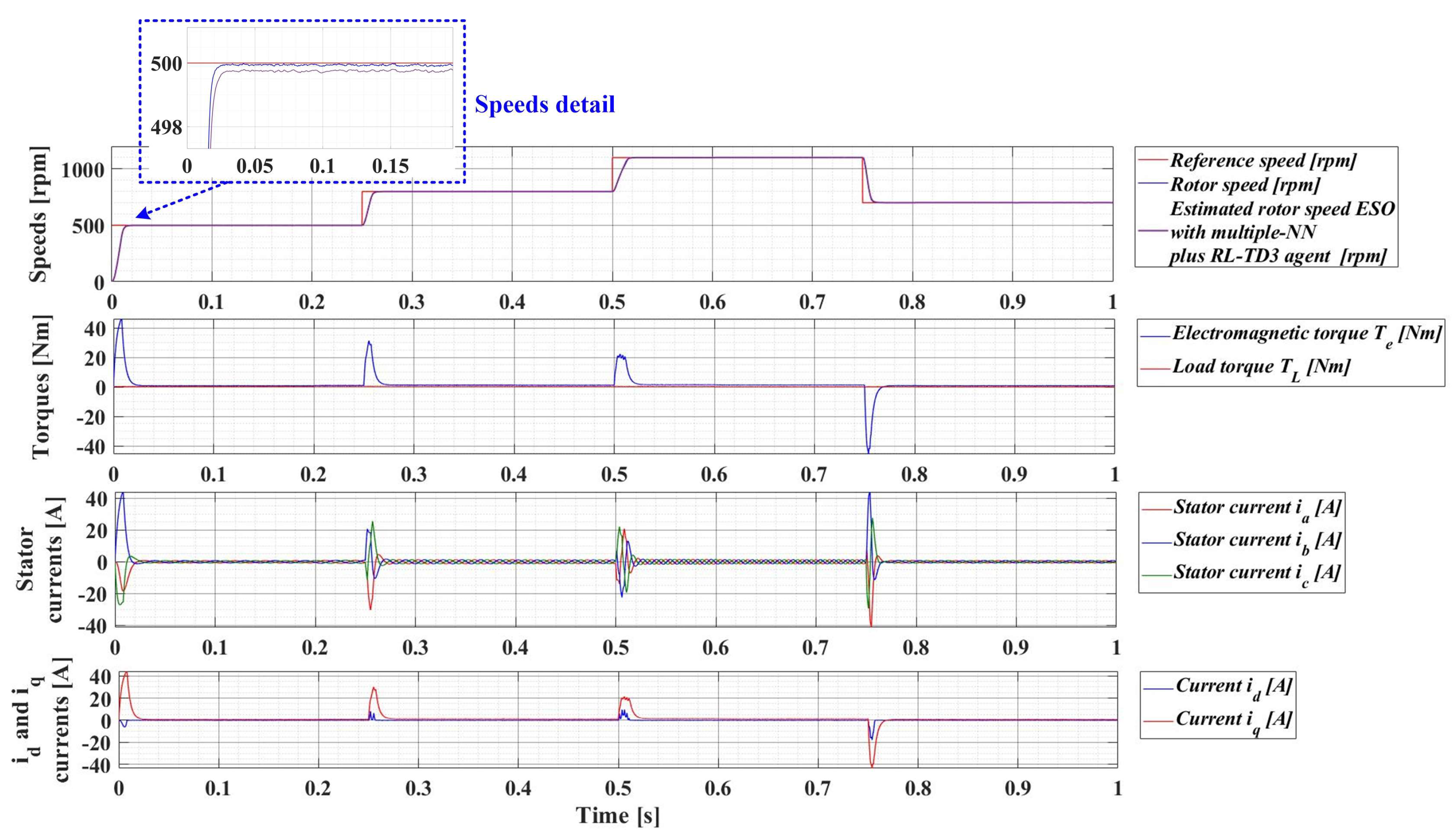Click the Rotor speed legend entry
Screen dimensions: 1452x840
point(1245,185)
